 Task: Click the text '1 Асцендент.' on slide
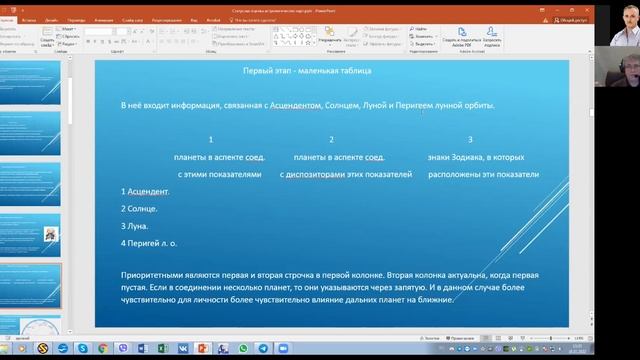click(x=145, y=191)
